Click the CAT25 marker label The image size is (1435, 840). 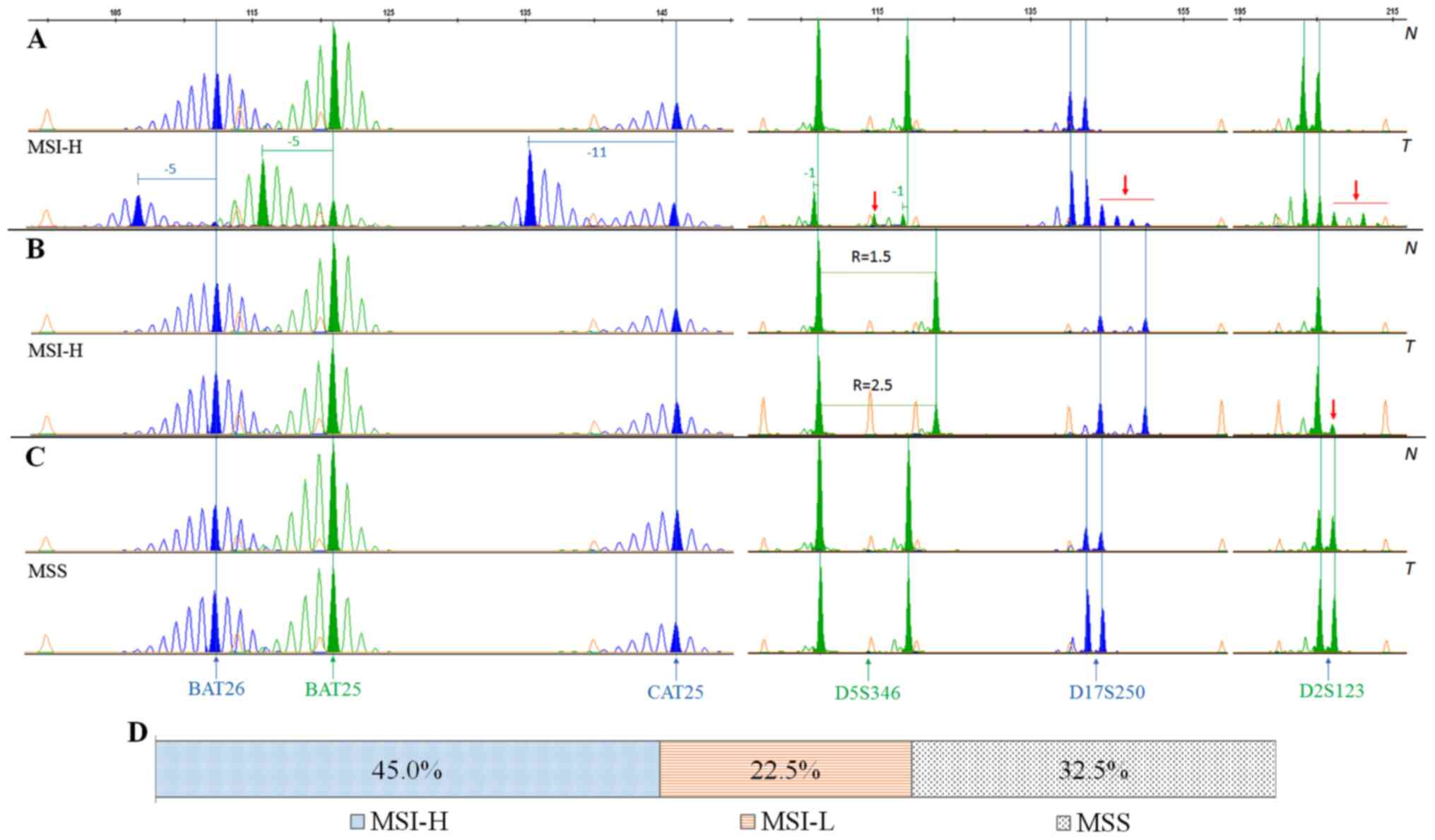675,692
